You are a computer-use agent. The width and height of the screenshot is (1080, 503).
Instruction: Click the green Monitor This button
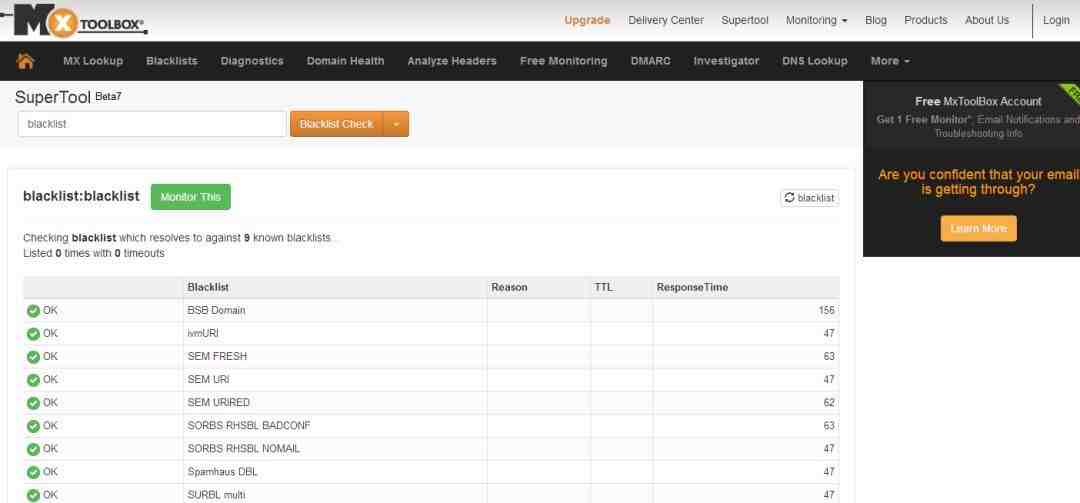191,197
